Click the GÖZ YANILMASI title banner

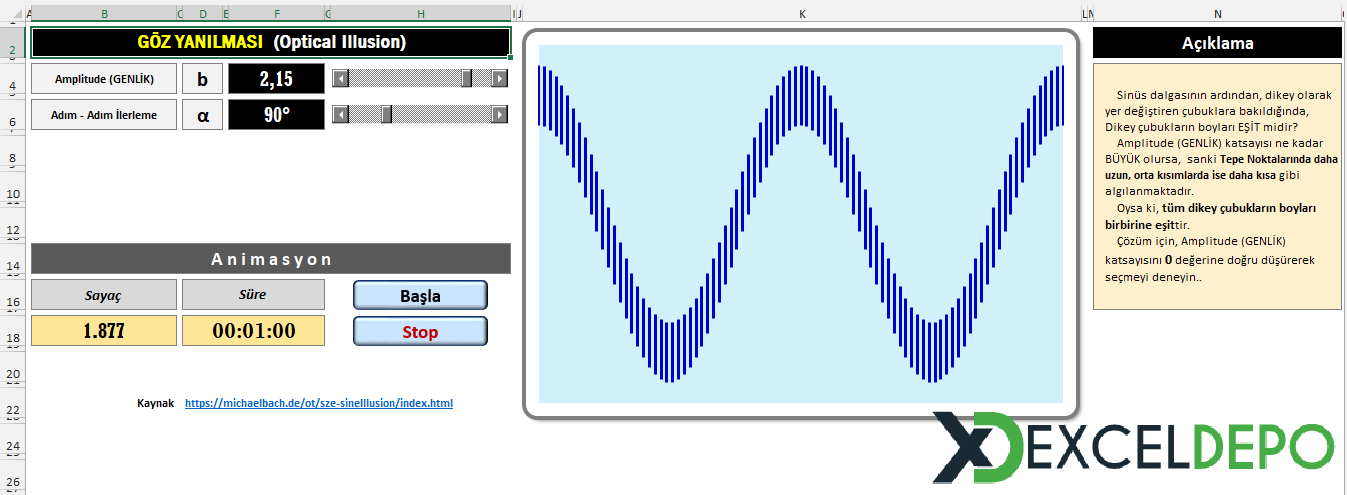271,42
